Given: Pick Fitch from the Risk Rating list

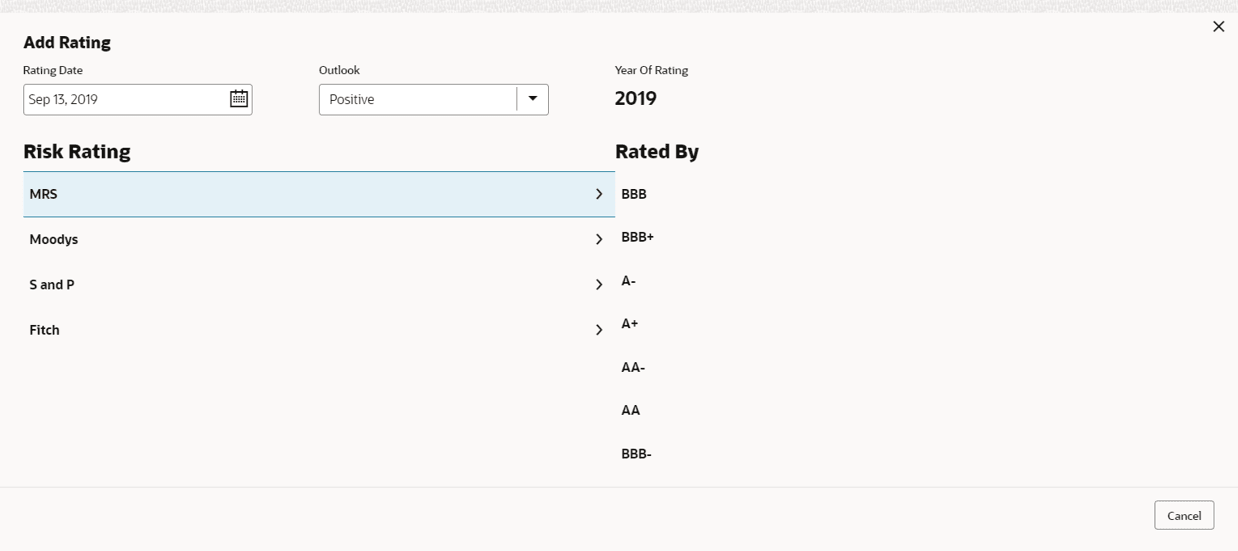Looking at the screenshot, I should coord(45,330).
